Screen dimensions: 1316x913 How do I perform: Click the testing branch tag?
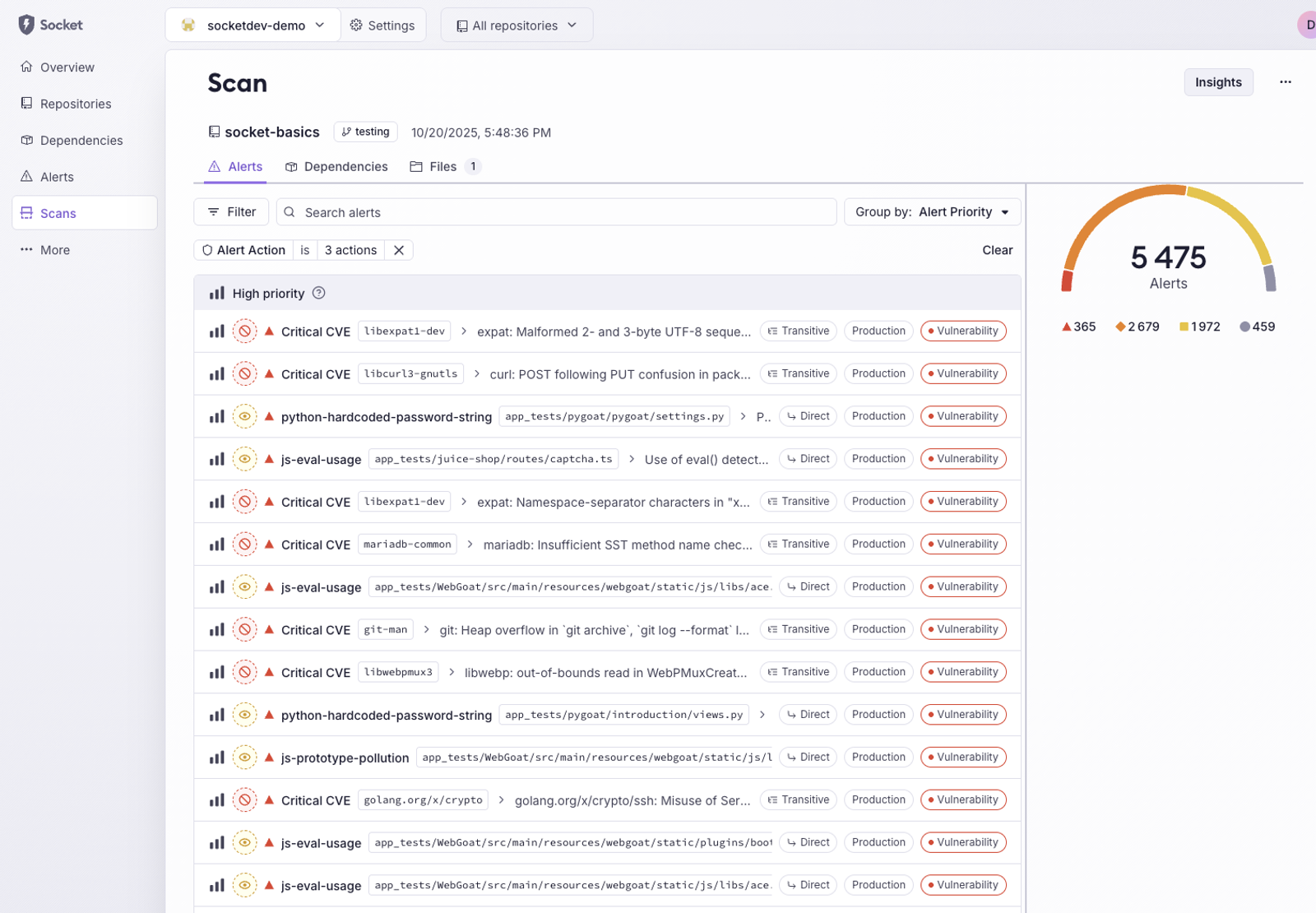(x=366, y=132)
